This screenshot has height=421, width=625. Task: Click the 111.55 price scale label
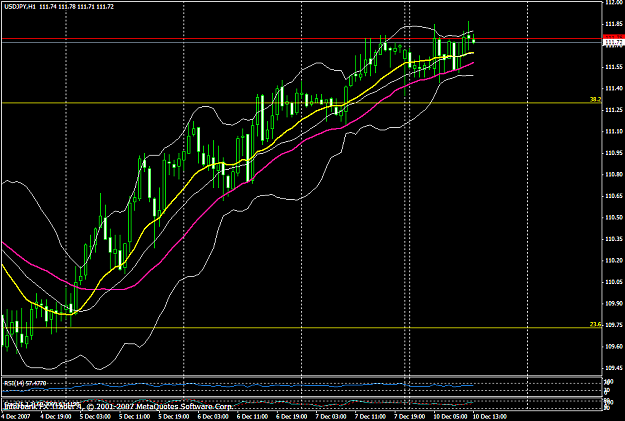click(x=614, y=67)
